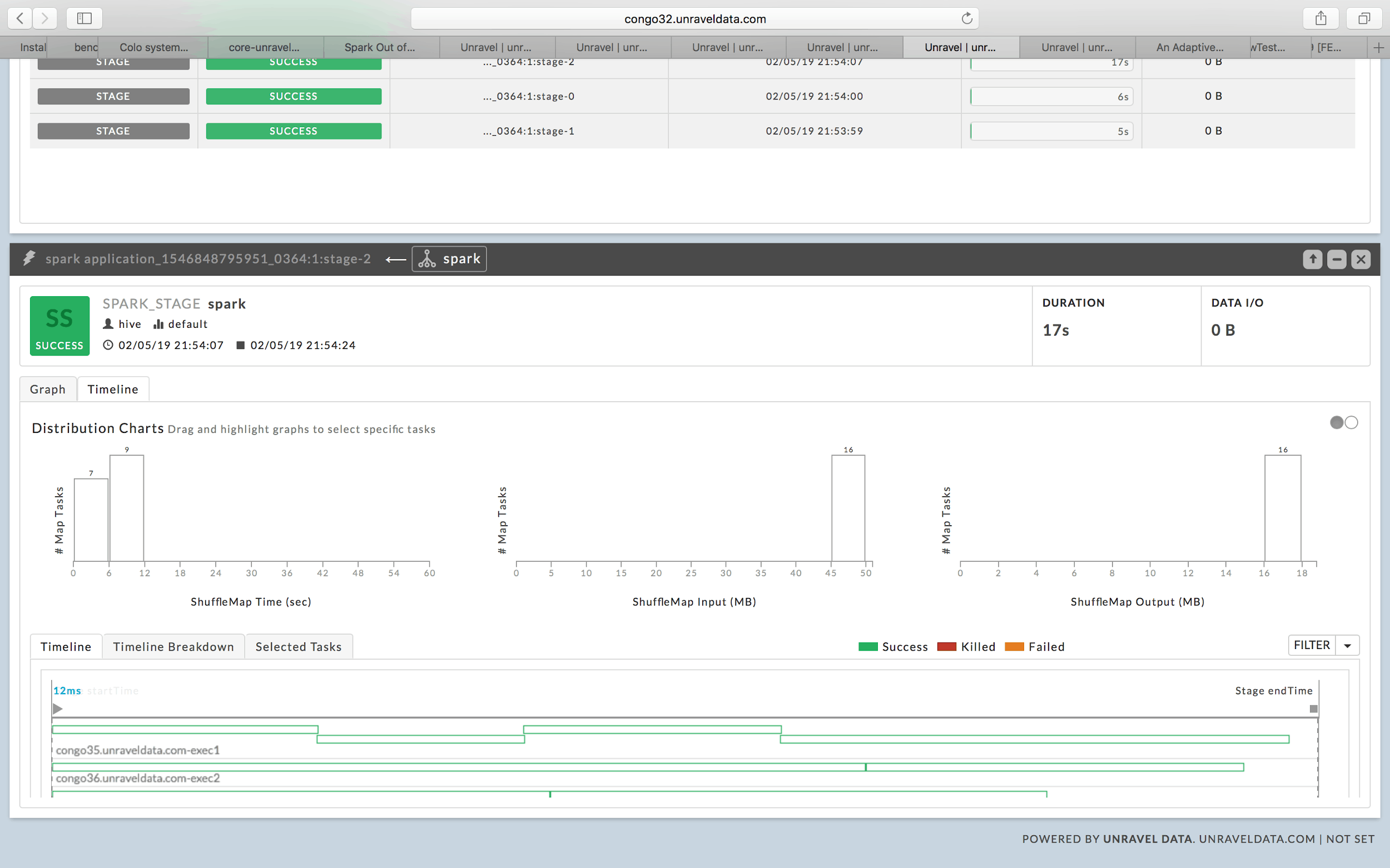The image size is (1390, 868).
Task: Click the '..._0364:1:stage-1' row name
Action: pos(528,131)
